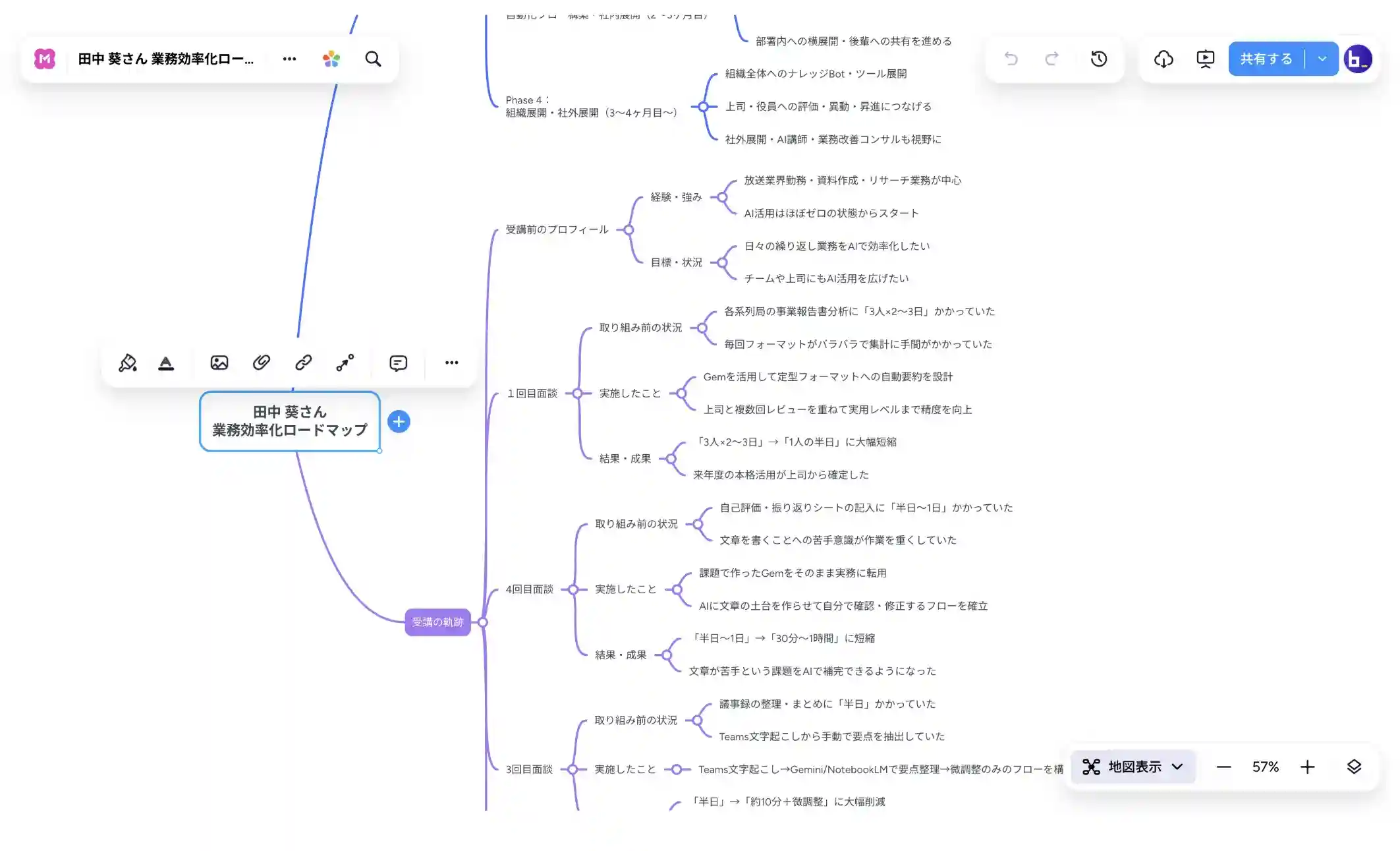Add a comment with the speech bubble icon
This screenshot has height=851, width=1400.
[398, 363]
